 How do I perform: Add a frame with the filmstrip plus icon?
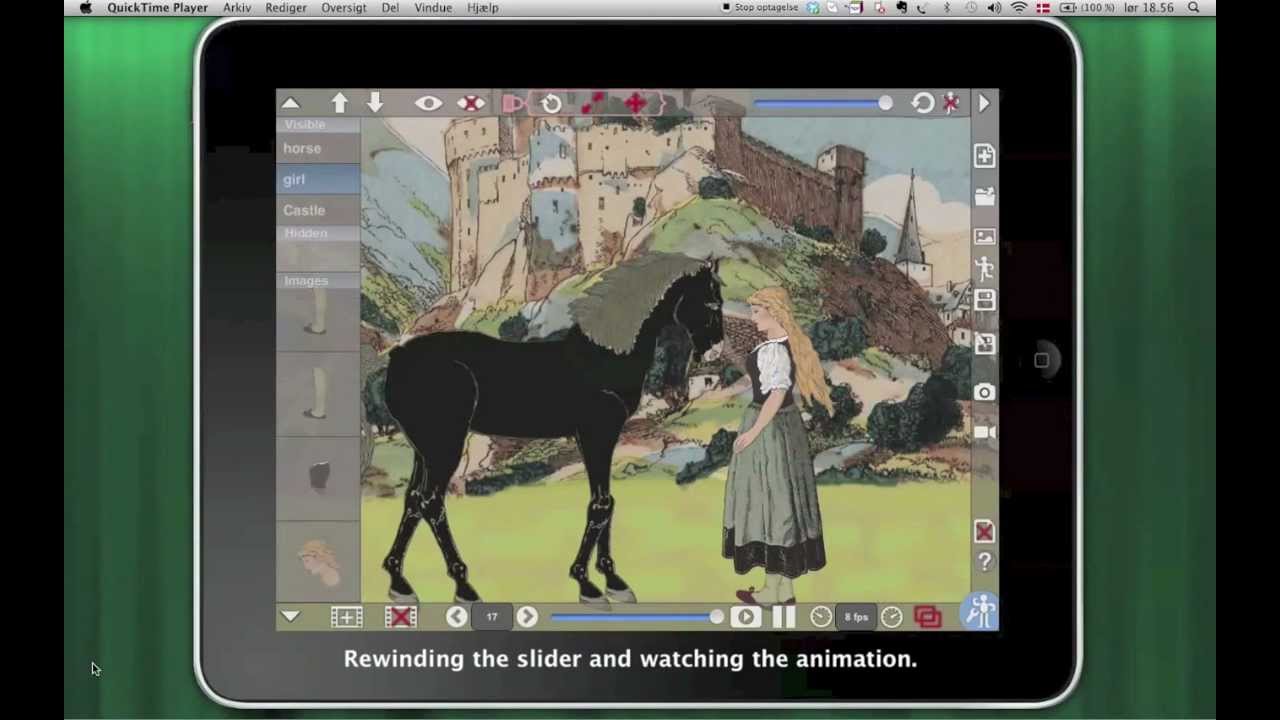point(347,617)
